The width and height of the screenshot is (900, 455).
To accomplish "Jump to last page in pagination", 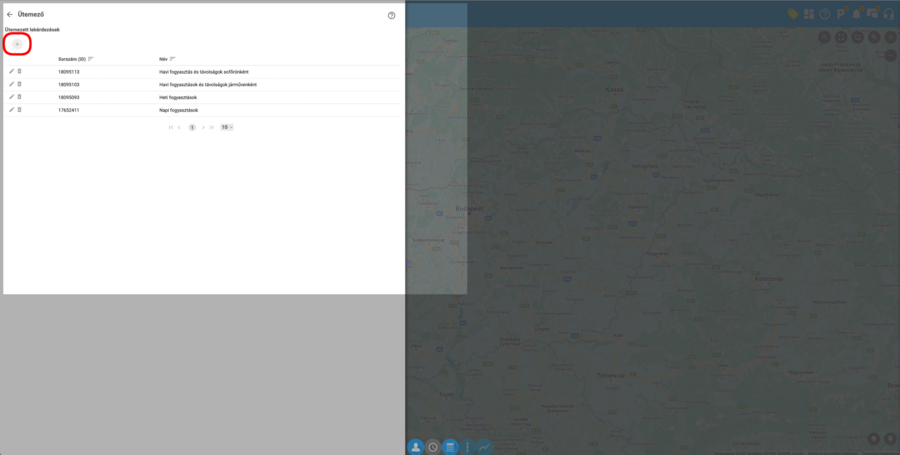I will click(212, 127).
